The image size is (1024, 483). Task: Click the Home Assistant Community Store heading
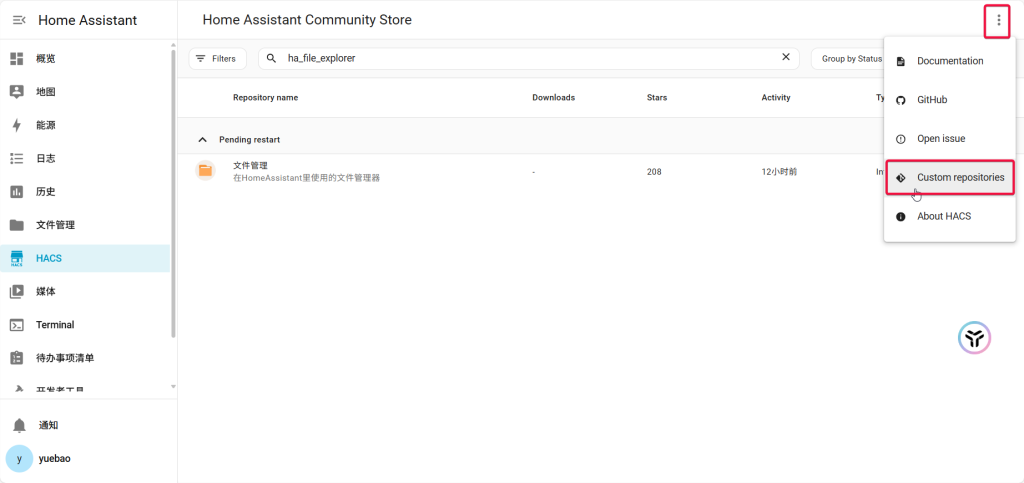coord(307,20)
